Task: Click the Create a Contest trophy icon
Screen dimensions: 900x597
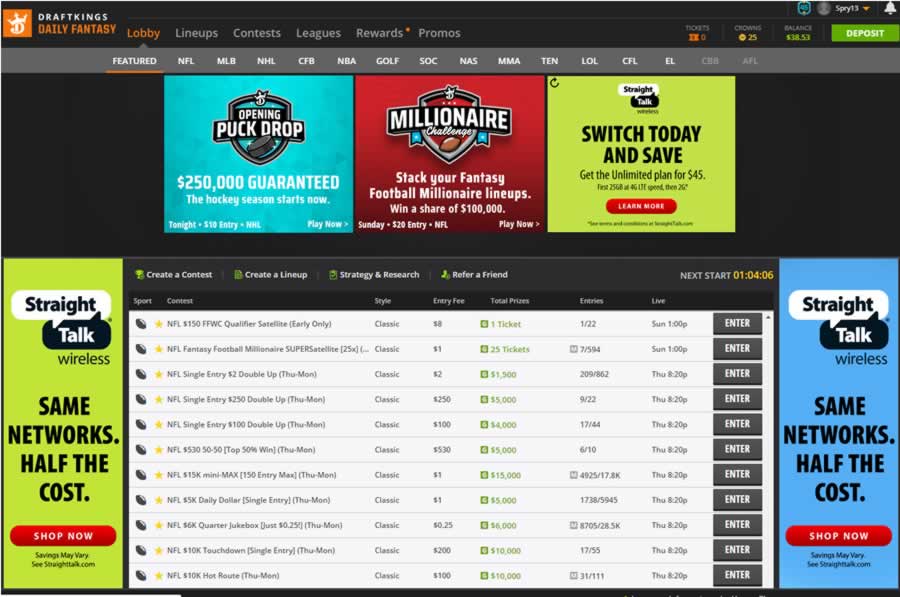Action: point(139,274)
